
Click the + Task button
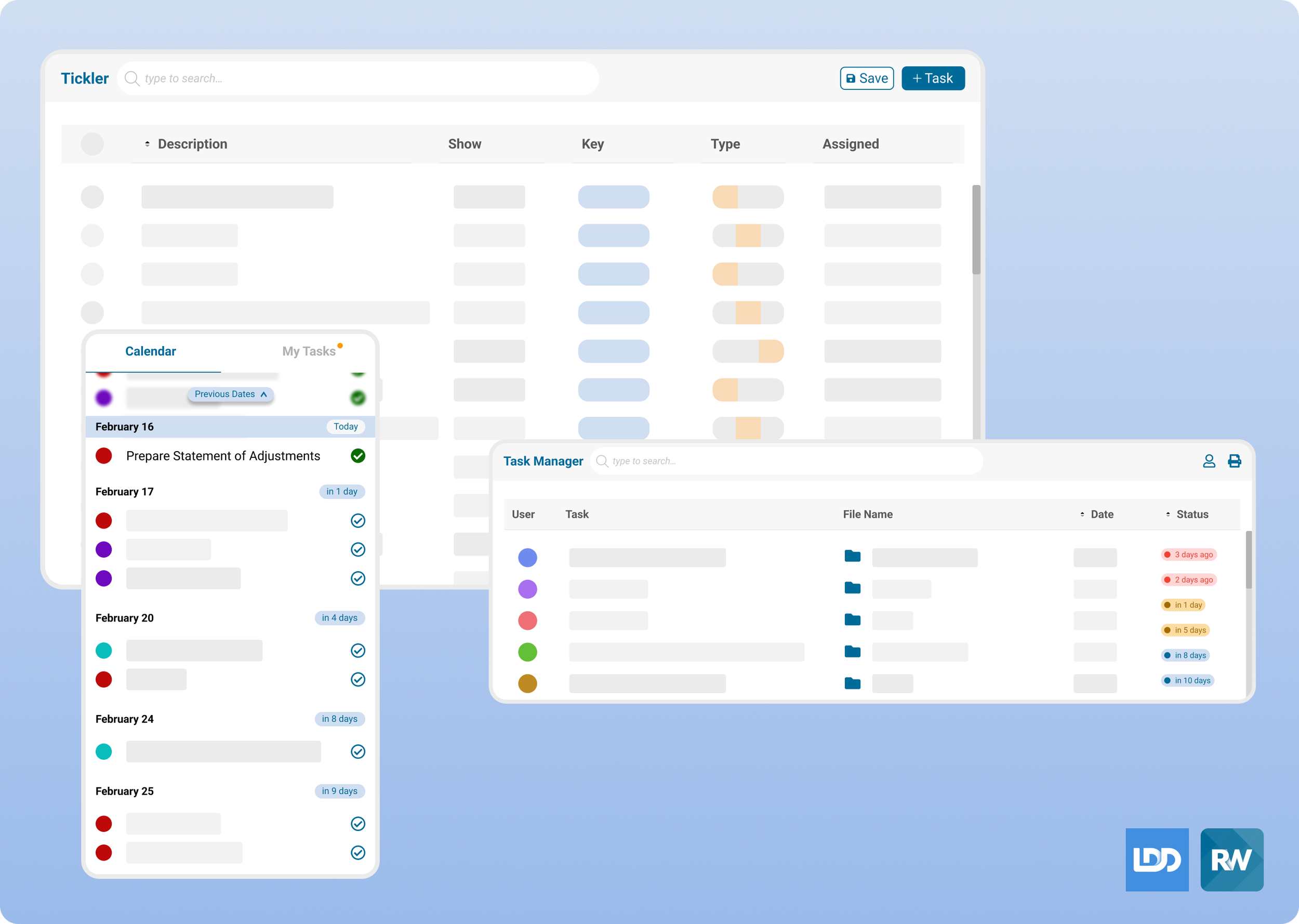tap(933, 78)
